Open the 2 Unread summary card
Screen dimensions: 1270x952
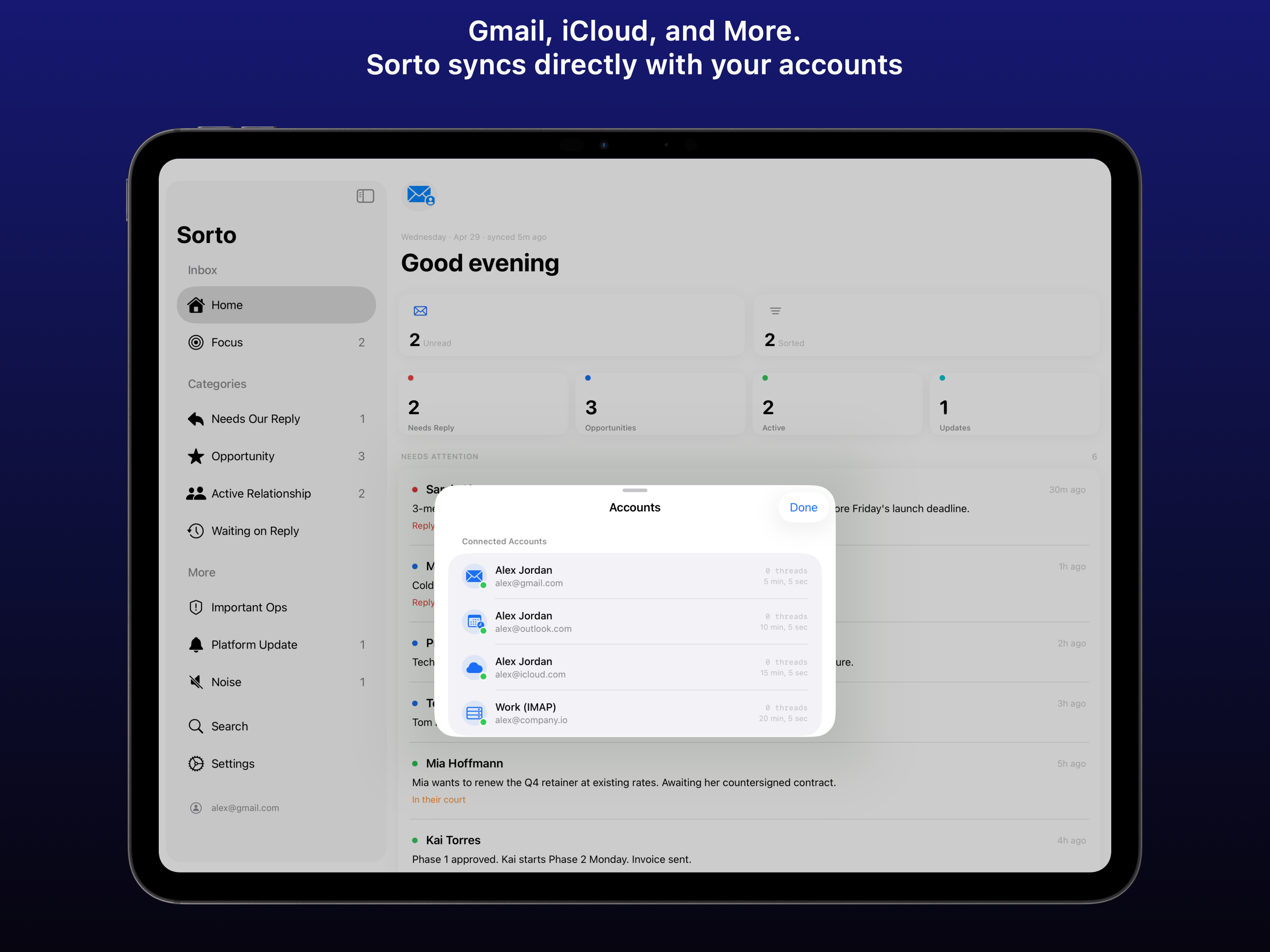(571, 325)
